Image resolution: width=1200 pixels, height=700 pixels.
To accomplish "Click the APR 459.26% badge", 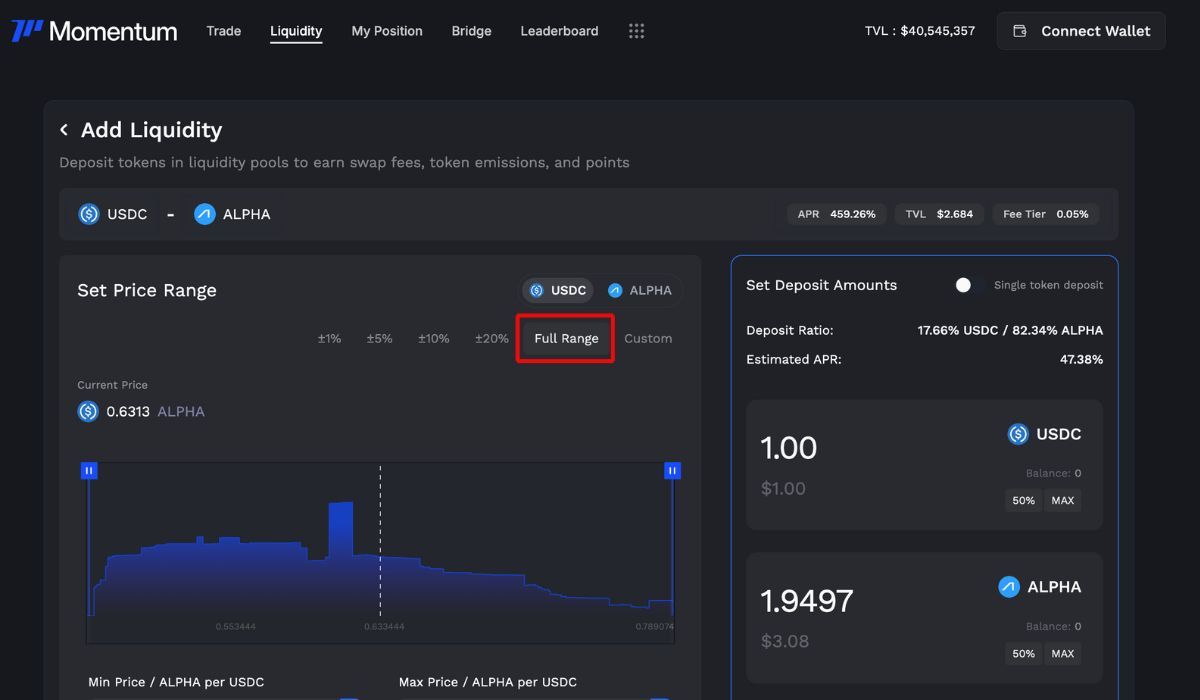I will click(x=836, y=214).
